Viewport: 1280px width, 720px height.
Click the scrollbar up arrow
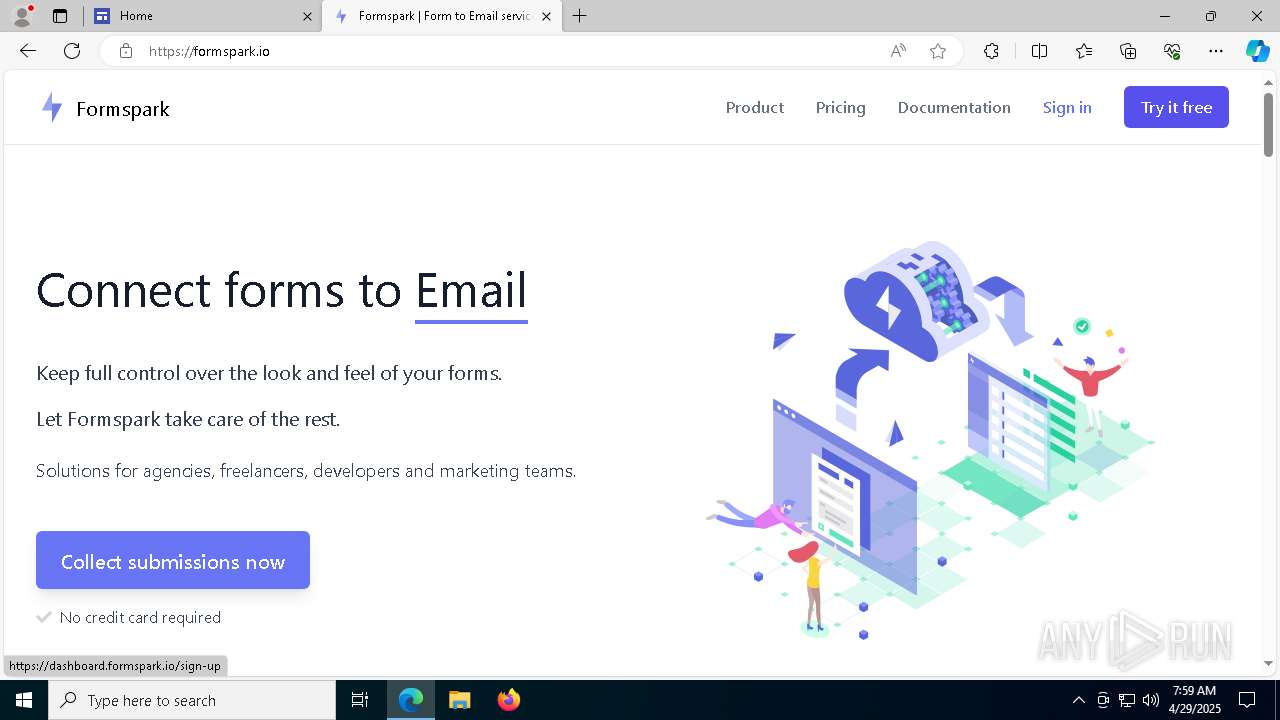pyautogui.click(x=1268, y=82)
